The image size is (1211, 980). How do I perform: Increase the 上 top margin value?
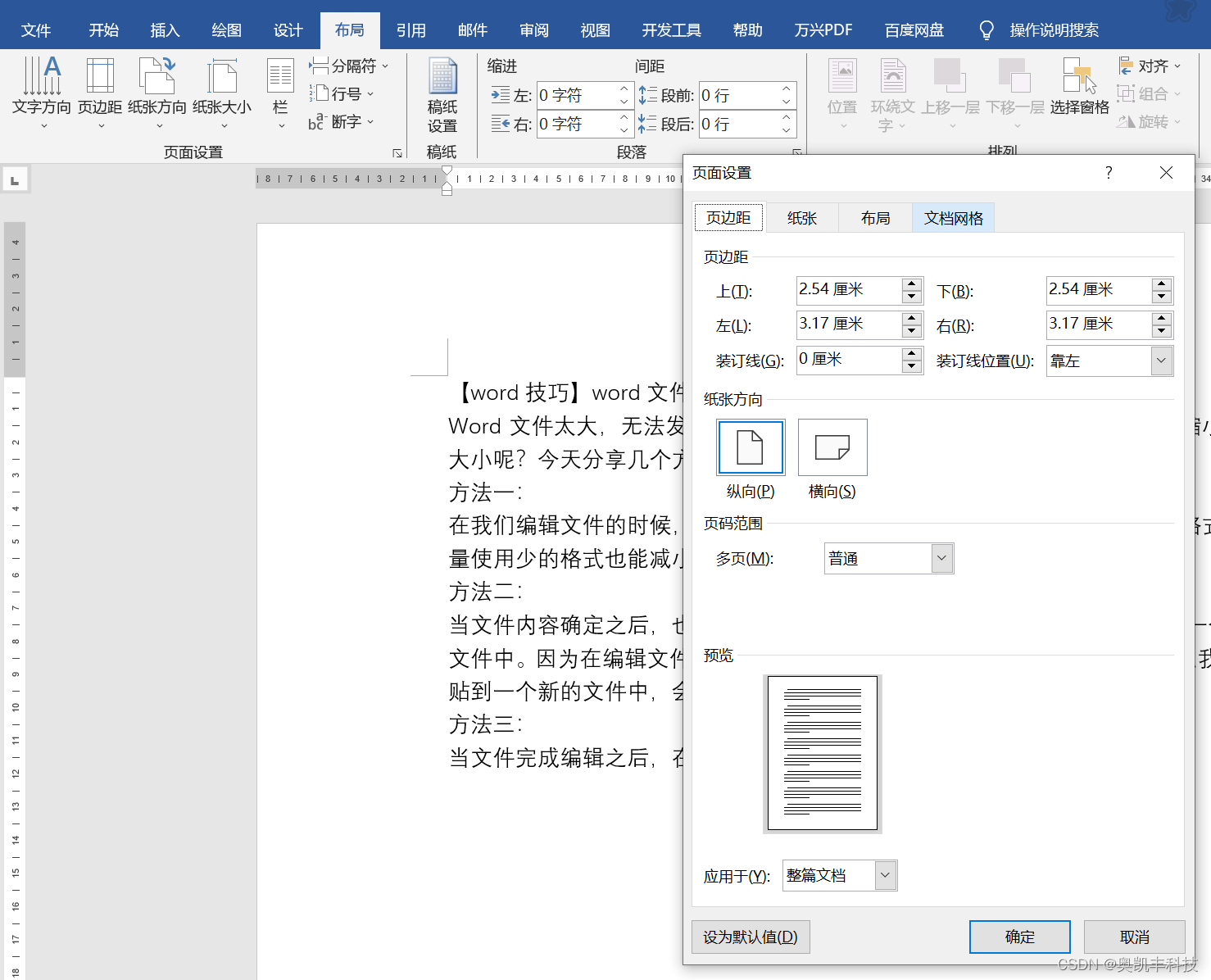[x=912, y=284]
